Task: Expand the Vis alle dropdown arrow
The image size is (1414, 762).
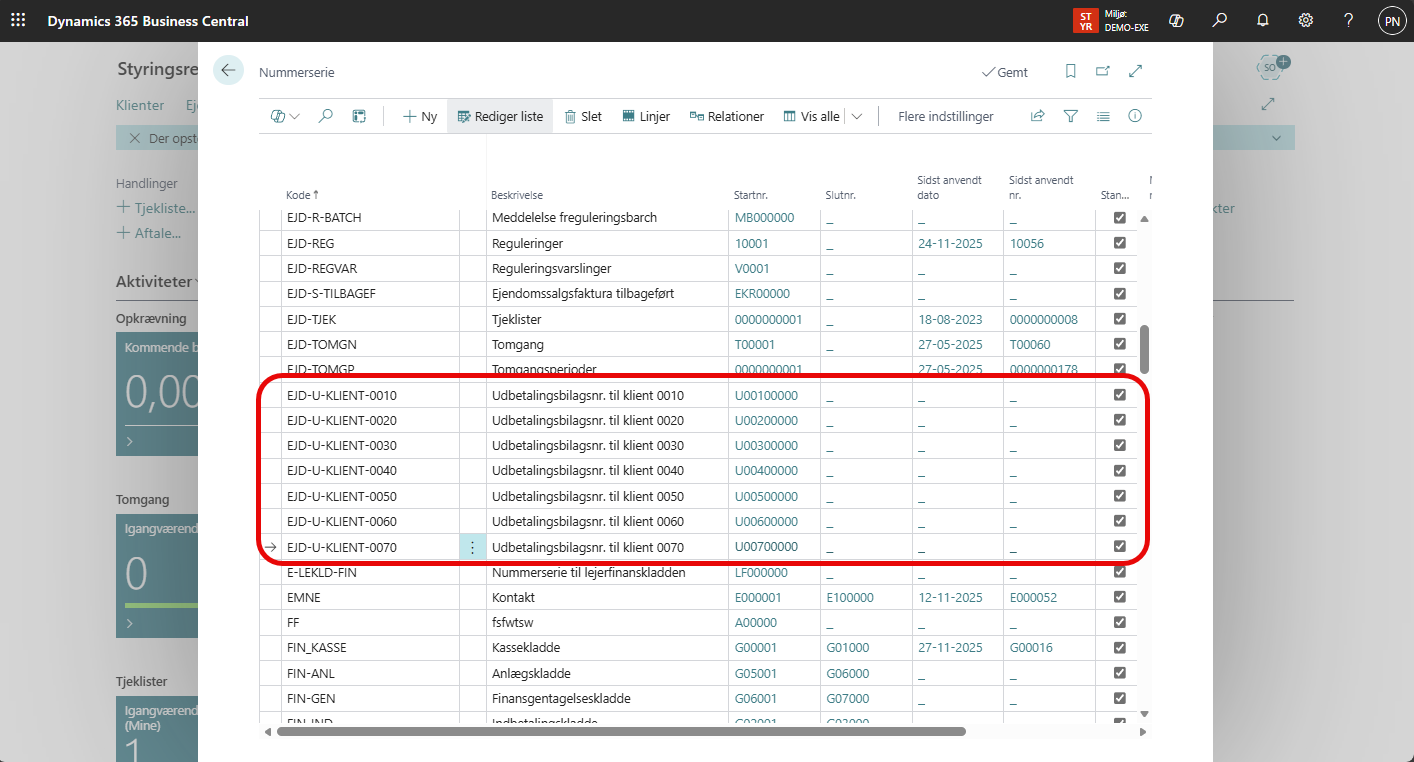Action: (x=857, y=116)
